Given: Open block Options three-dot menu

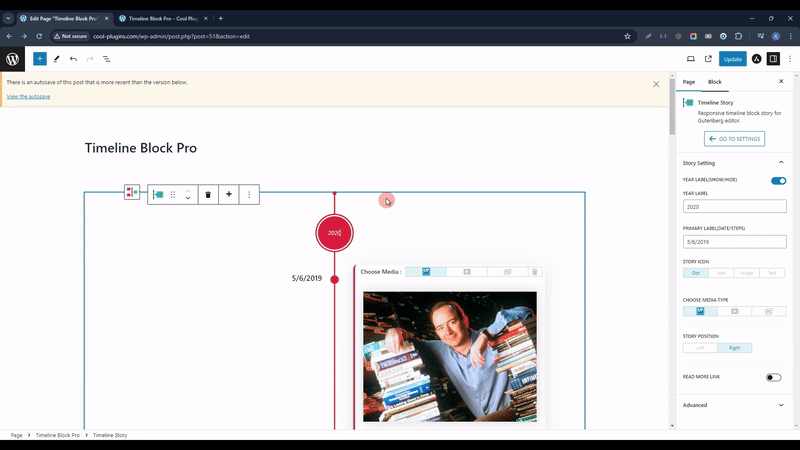Looking at the screenshot, I should (249, 195).
